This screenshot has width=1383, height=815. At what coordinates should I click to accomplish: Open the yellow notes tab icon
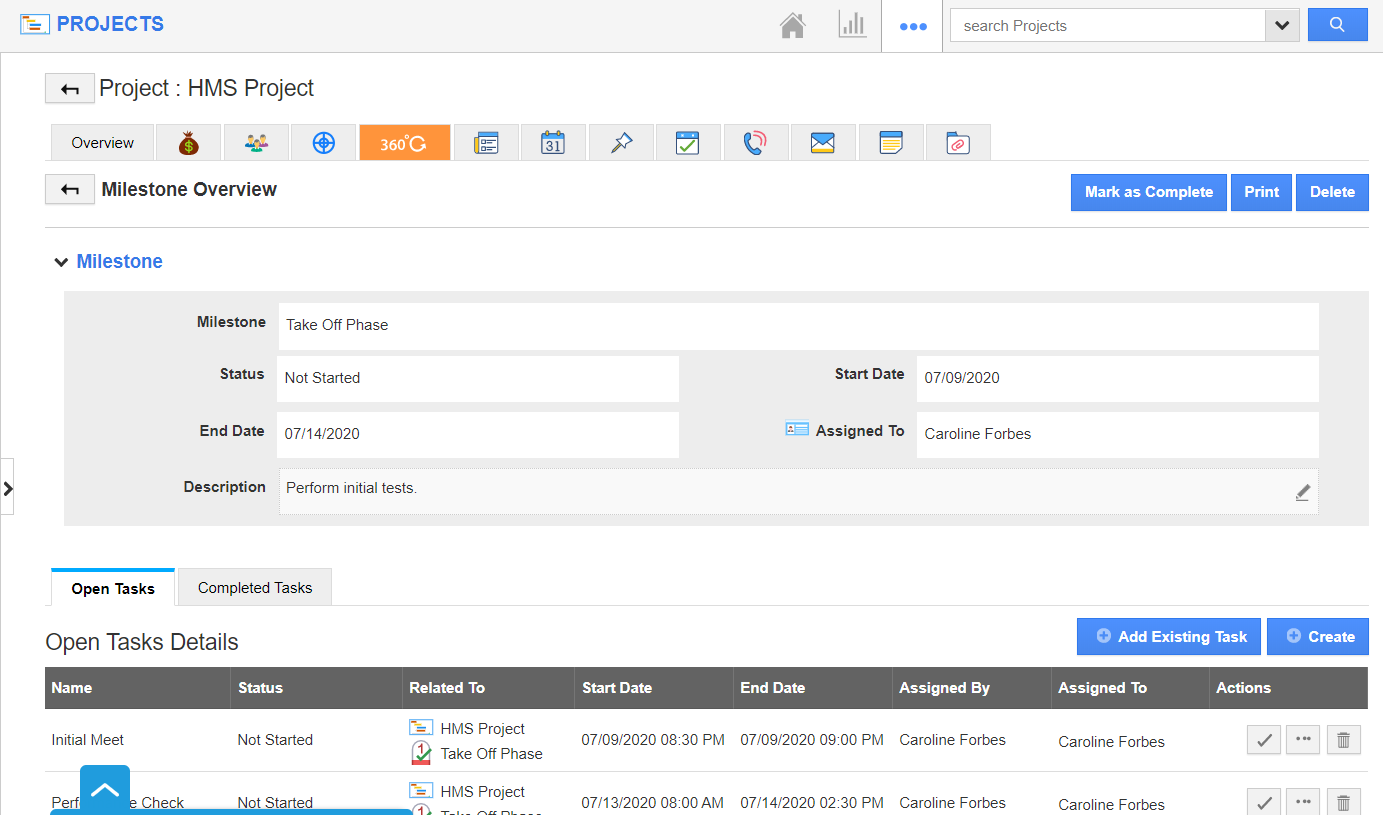click(890, 143)
